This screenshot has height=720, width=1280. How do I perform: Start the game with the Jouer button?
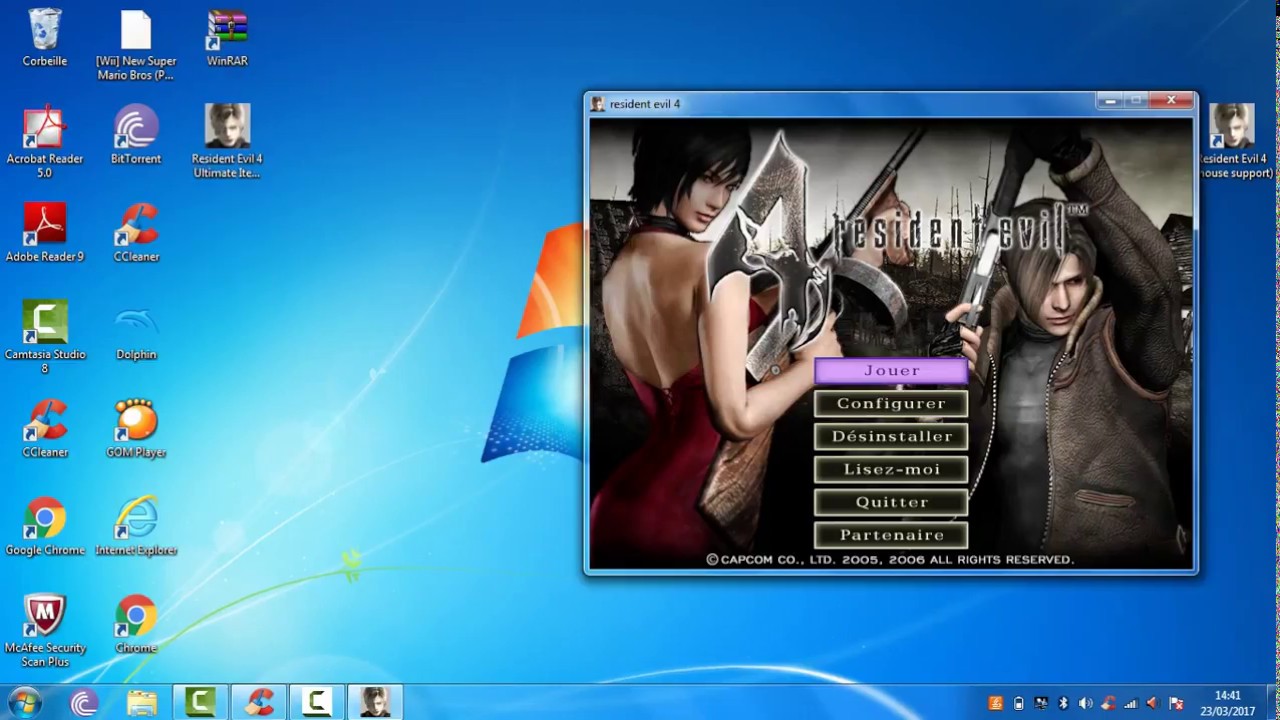891,371
